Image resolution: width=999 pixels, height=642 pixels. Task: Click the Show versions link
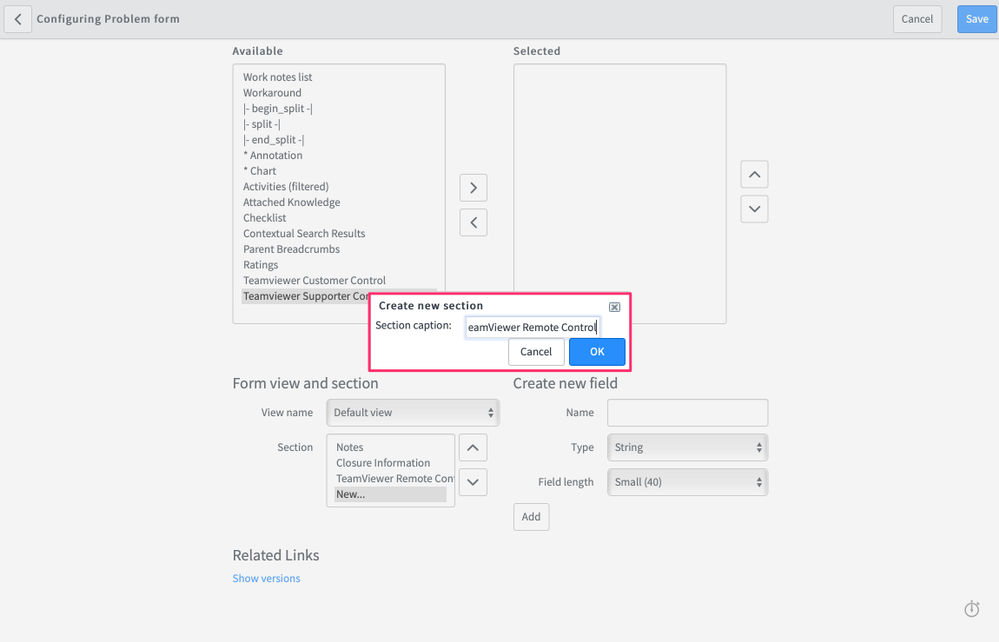[x=266, y=578]
